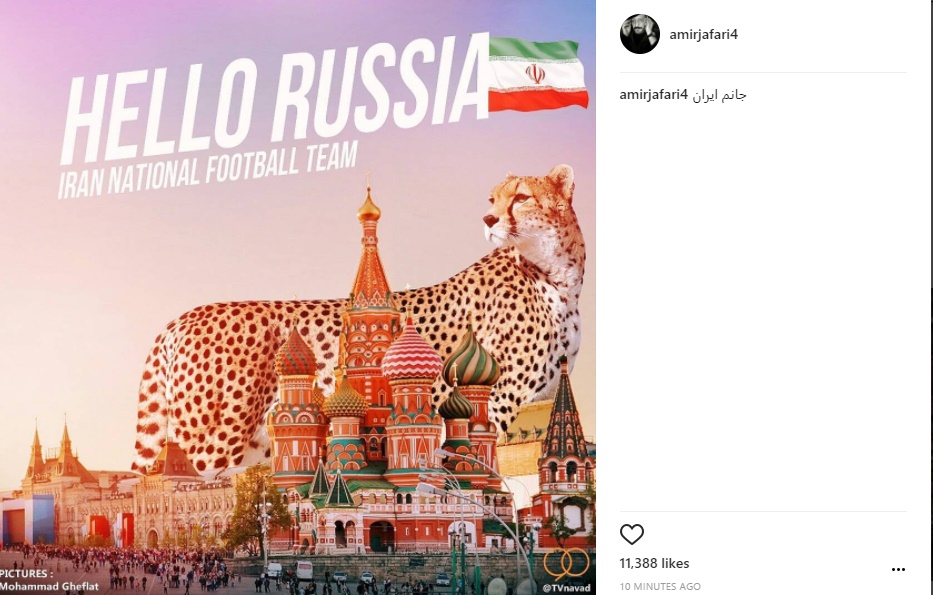Click the red-white zigzag cathedral dome
Viewport: 933px width, 595px height.
(x=412, y=353)
